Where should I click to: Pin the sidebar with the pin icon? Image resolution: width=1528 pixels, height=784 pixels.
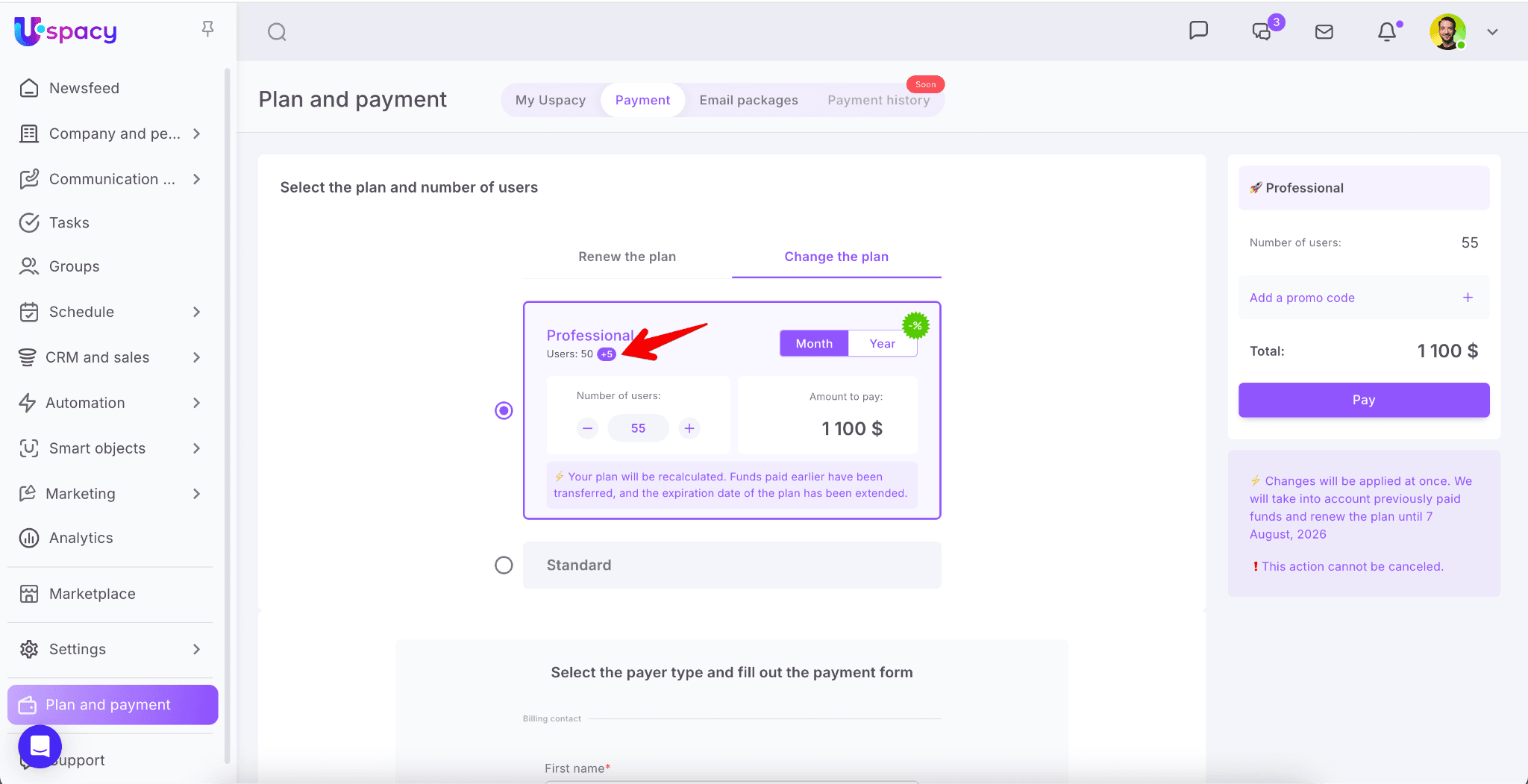[x=207, y=29]
